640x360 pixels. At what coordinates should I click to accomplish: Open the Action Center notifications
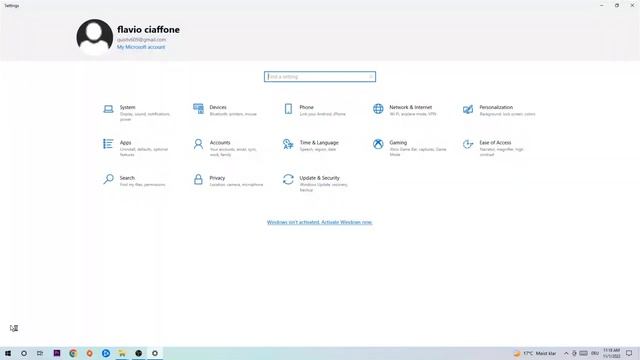pos(629,353)
